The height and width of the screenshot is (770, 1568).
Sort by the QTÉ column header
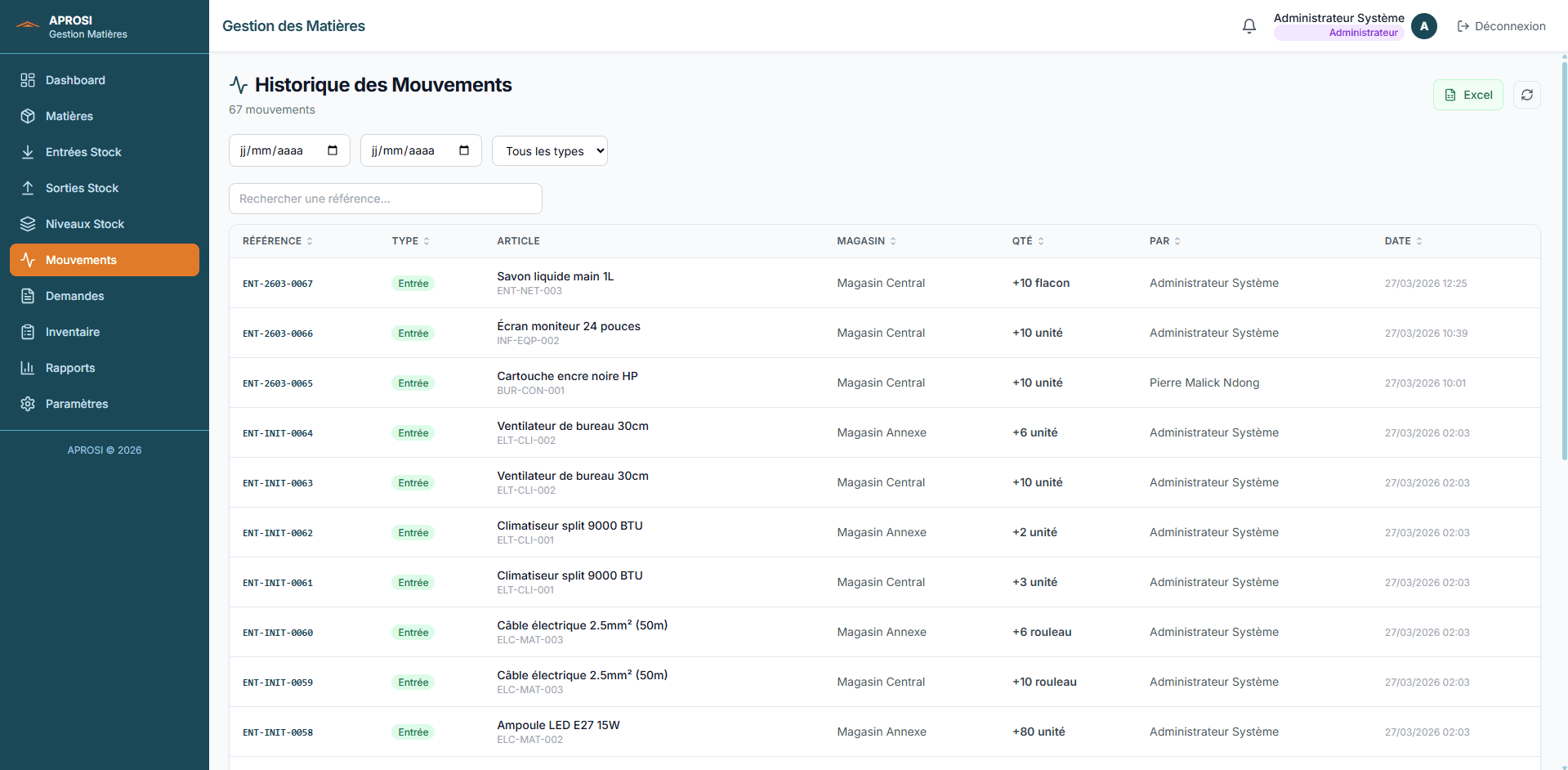[x=1028, y=241]
